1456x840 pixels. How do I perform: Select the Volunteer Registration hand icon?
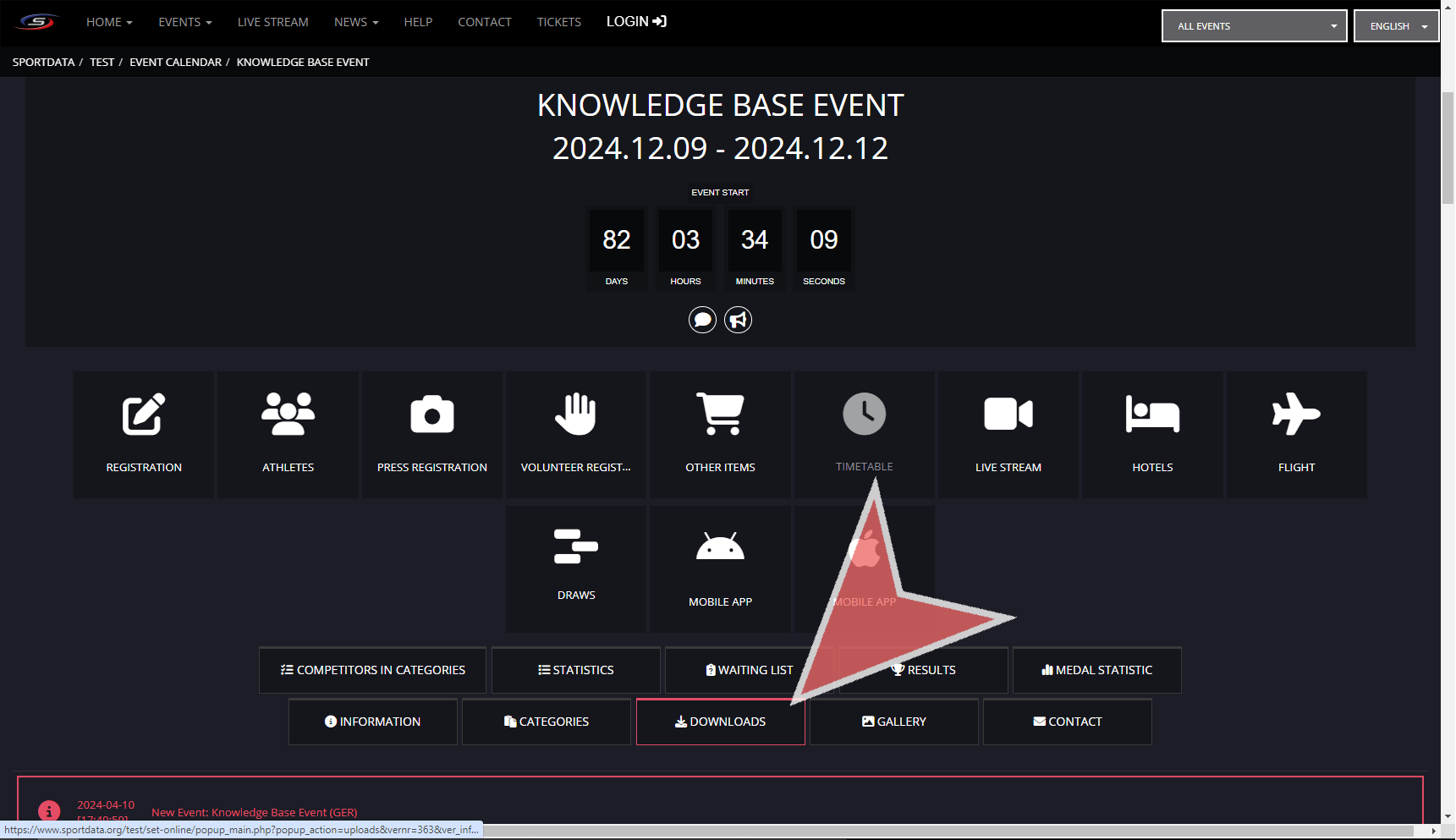pos(576,415)
